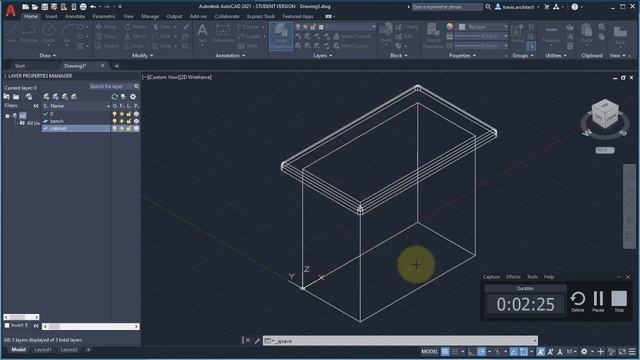Click the Layer Properties ribbon button
The image size is (640, 360).
pos(281,36)
